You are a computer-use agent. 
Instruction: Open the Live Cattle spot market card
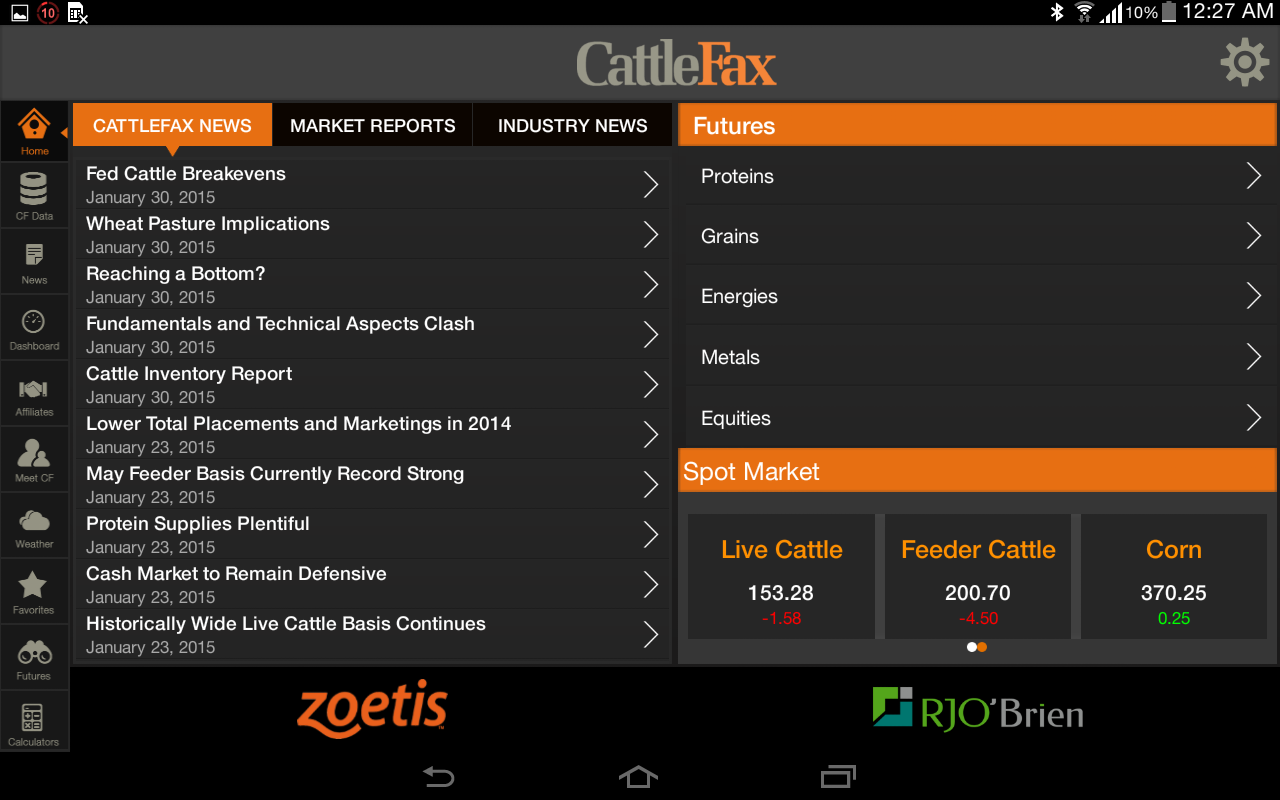tap(781, 576)
